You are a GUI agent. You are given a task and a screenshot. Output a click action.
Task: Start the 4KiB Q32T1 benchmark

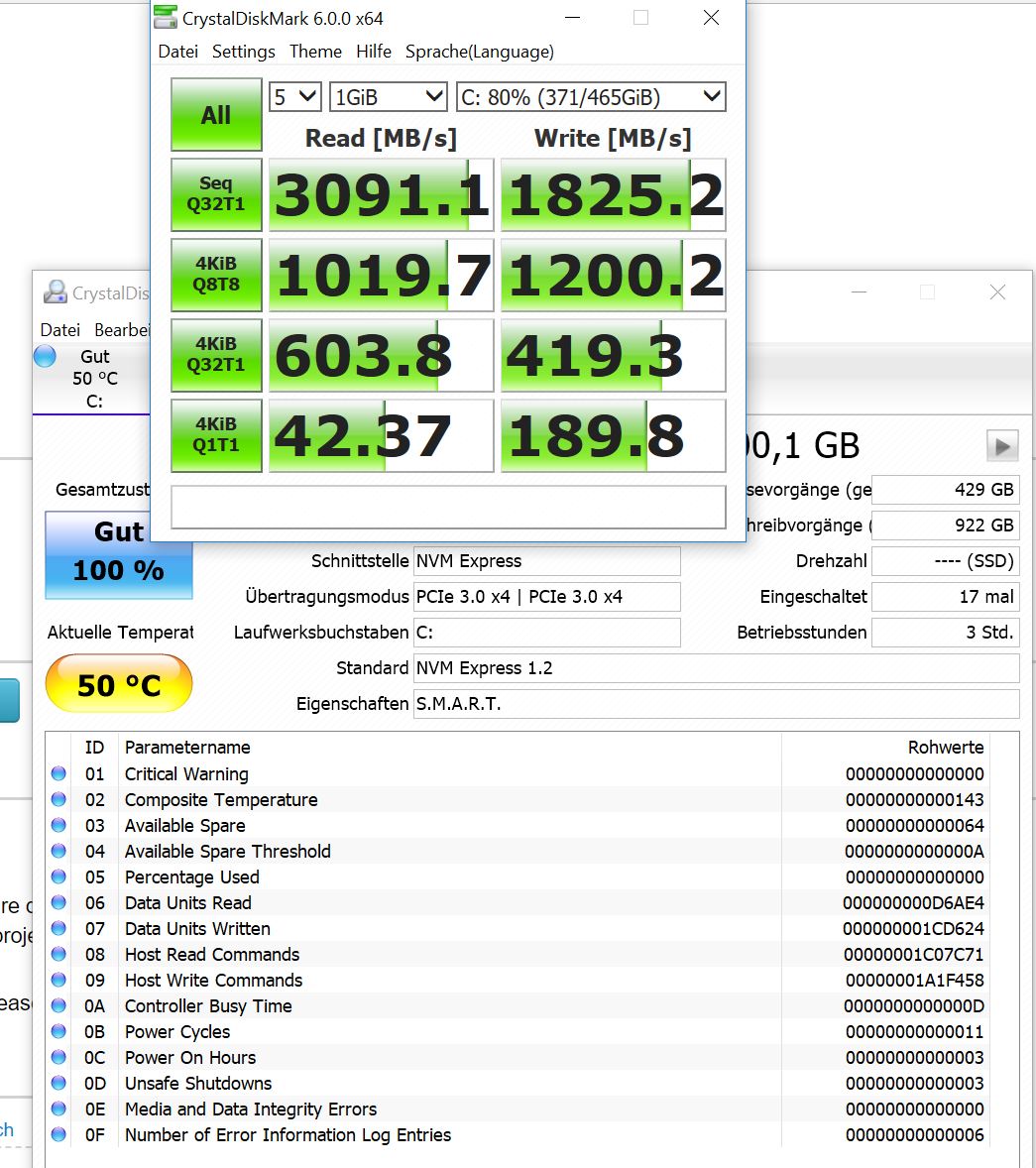click(216, 355)
